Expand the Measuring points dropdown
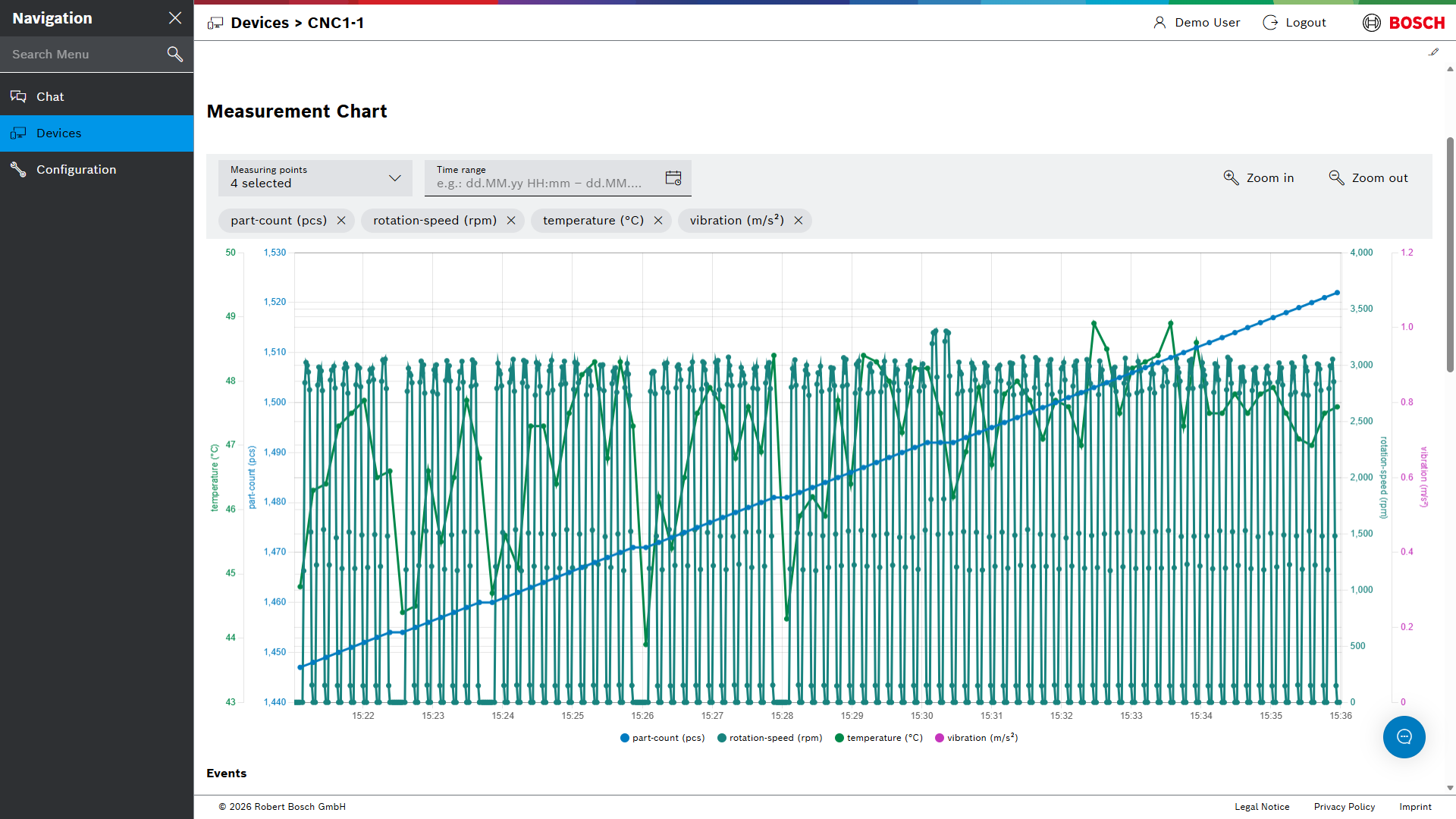This screenshot has width=1456, height=819. pyautogui.click(x=315, y=177)
